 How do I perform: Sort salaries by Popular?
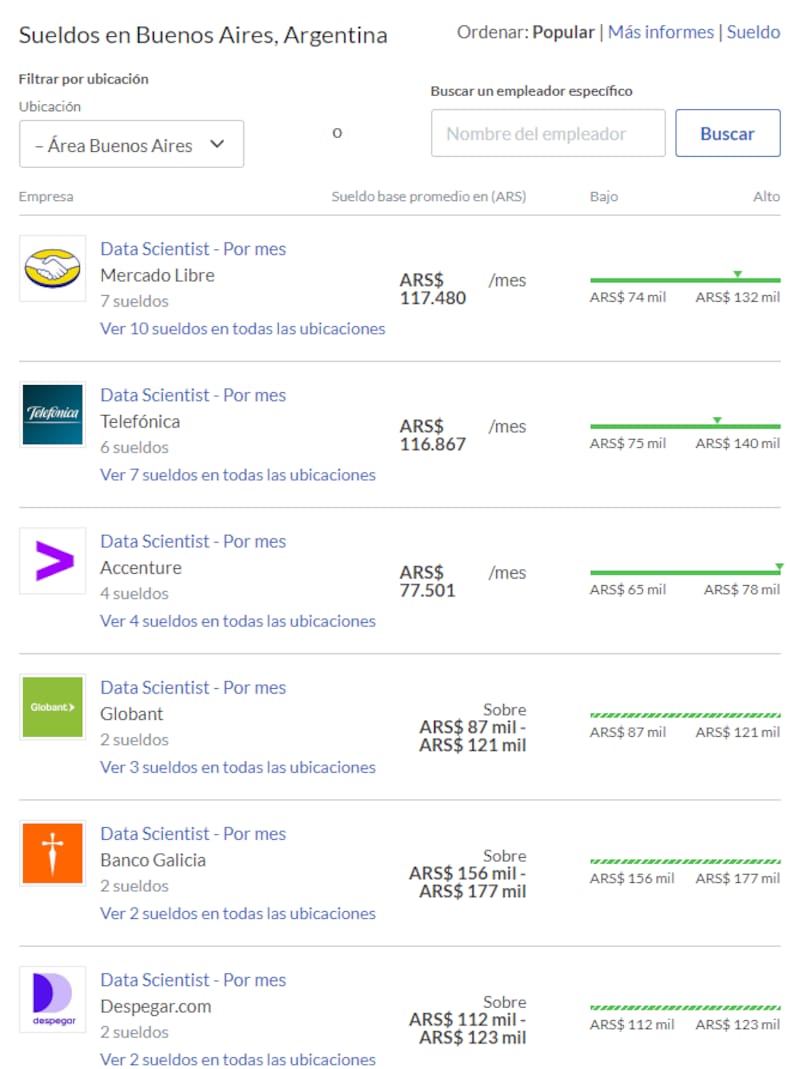563,32
